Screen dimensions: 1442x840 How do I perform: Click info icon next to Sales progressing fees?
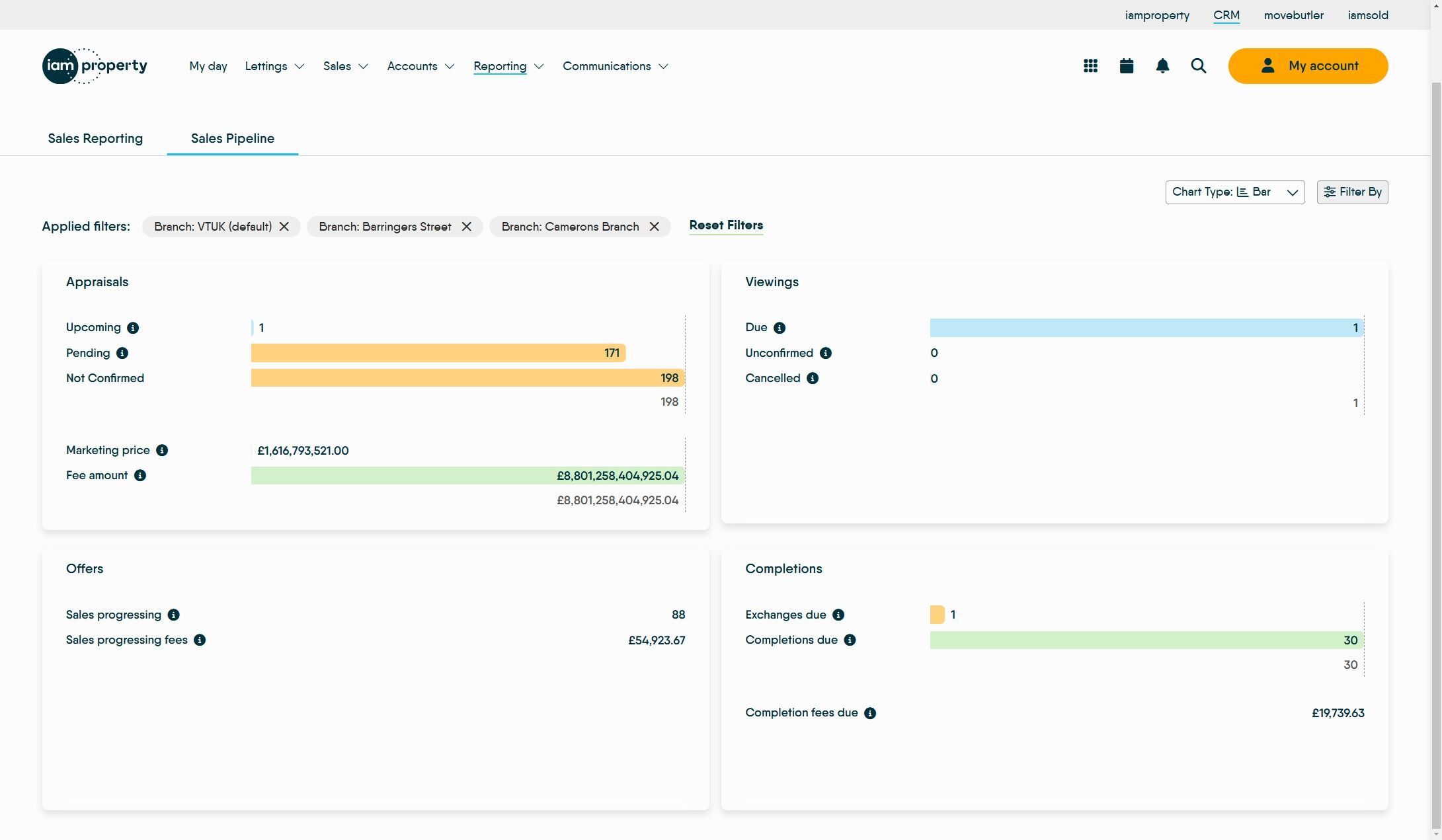click(200, 640)
